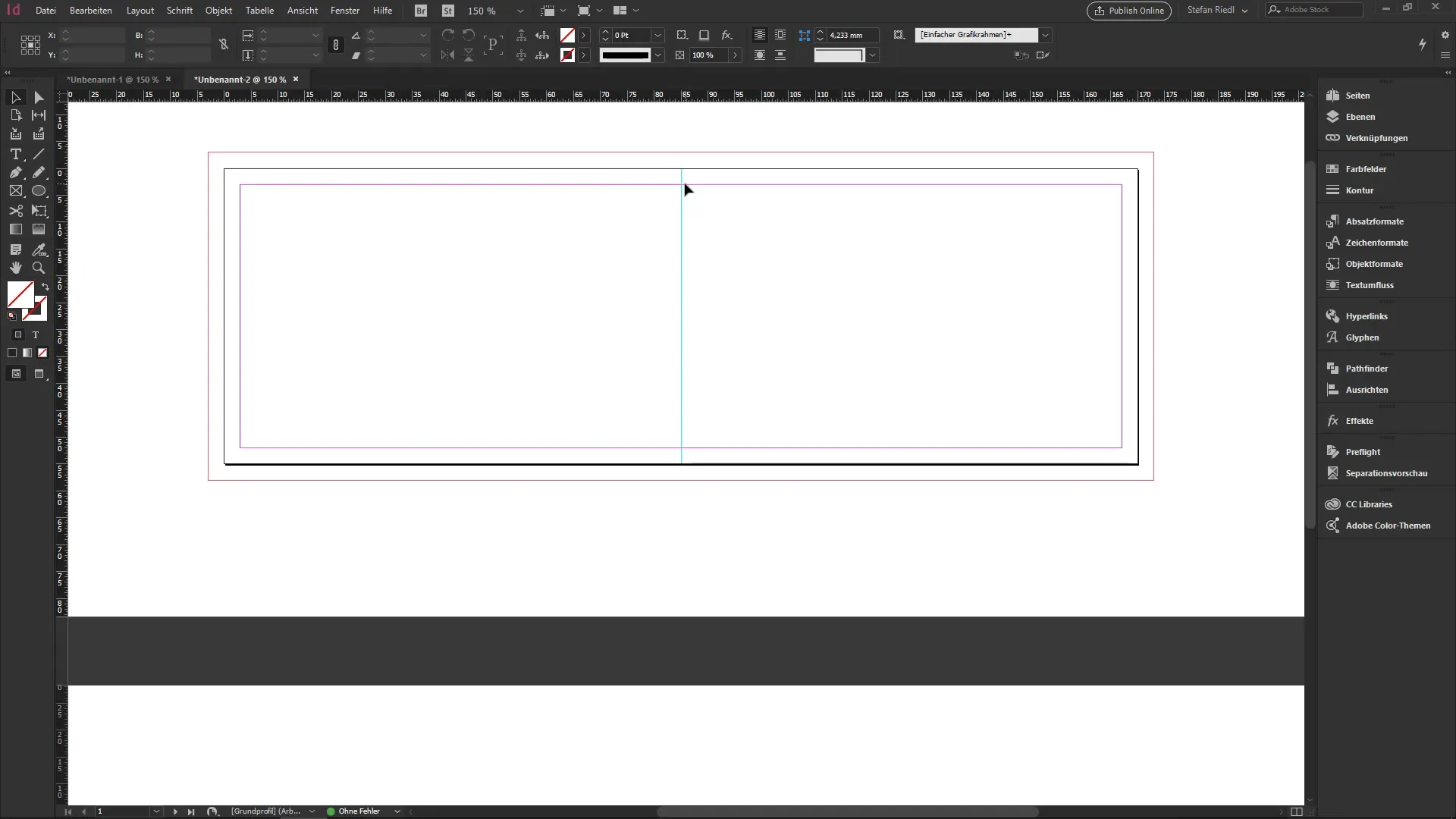1456x819 pixels.
Task: Open the zoom level 150 % dropdown
Action: point(520,11)
